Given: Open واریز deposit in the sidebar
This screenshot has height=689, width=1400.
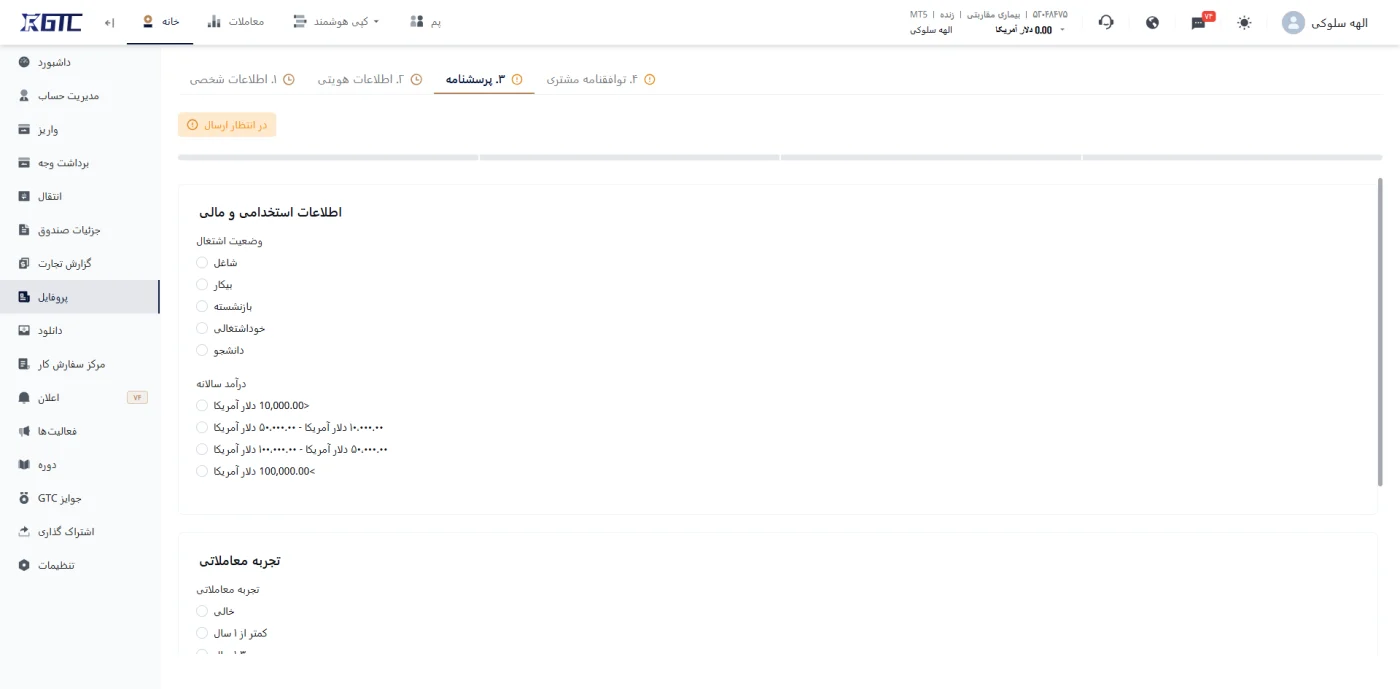Looking at the screenshot, I should pos(80,129).
